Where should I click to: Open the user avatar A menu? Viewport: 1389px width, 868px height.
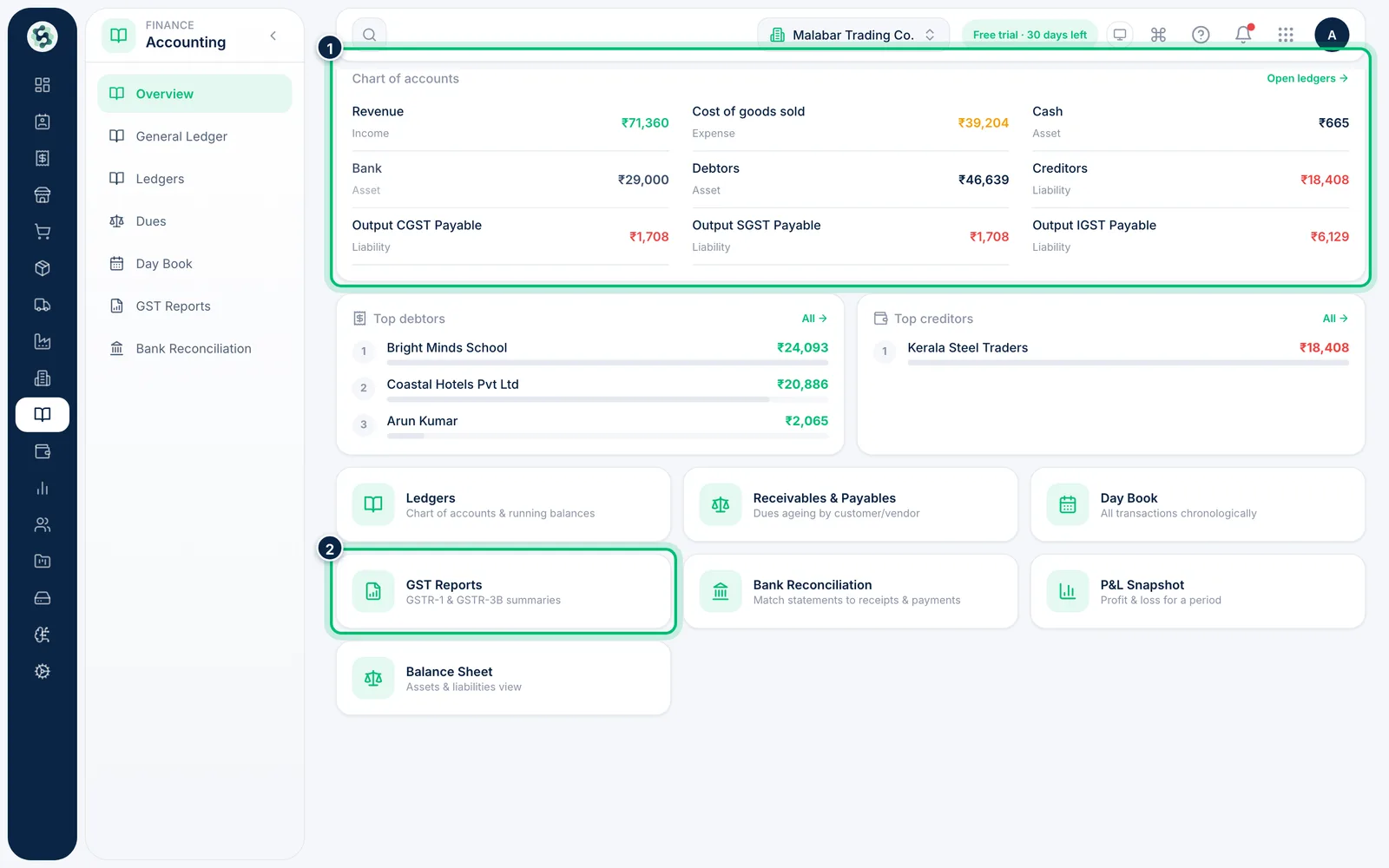point(1332,35)
